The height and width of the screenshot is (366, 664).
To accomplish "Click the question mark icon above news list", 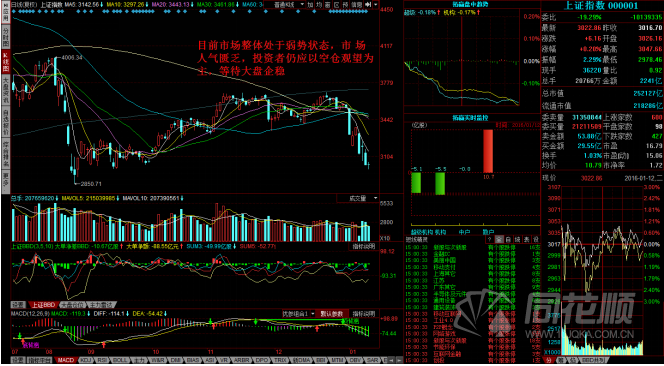I will [x=489, y=239].
